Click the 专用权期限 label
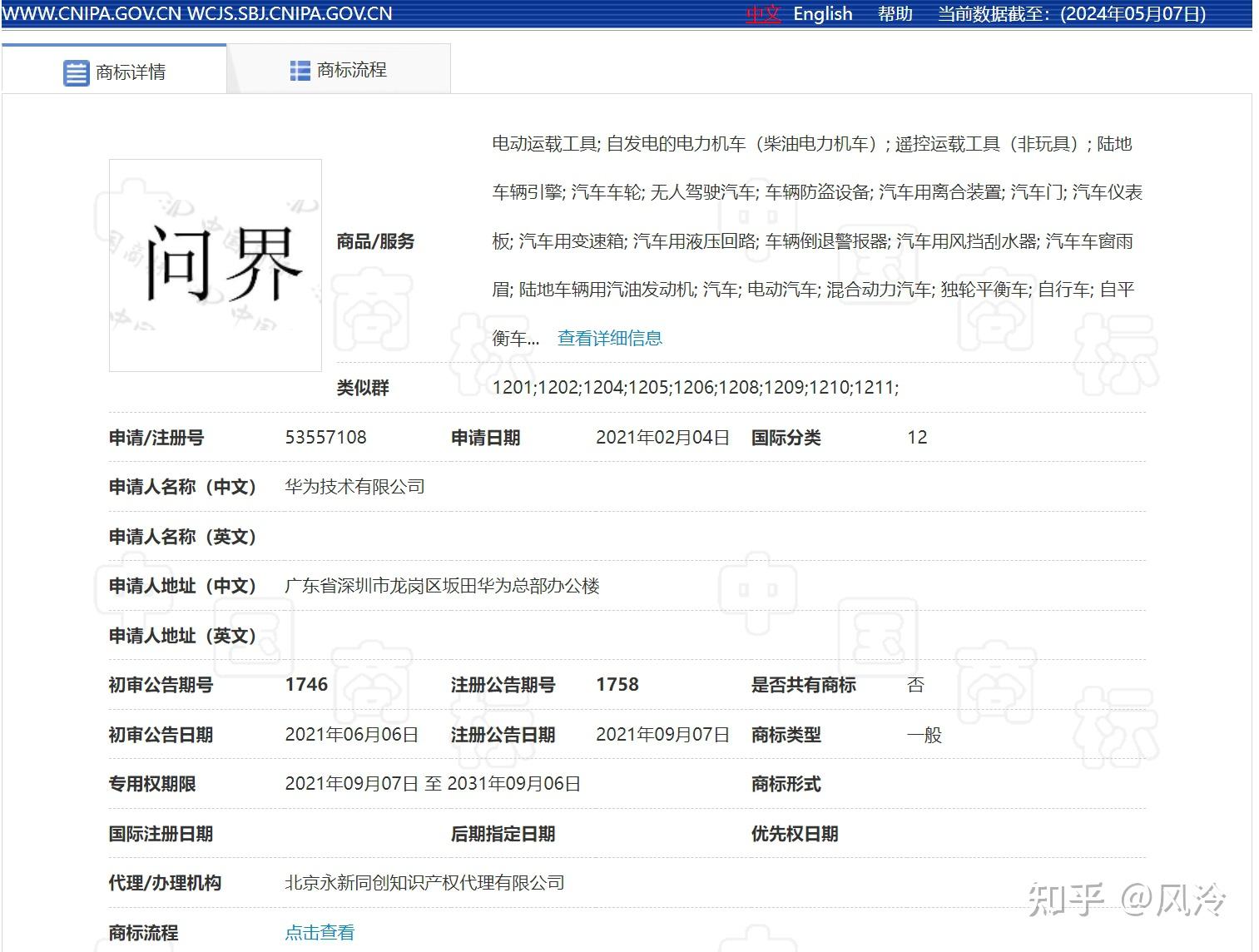Screen dimensions: 1259x952 152,783
